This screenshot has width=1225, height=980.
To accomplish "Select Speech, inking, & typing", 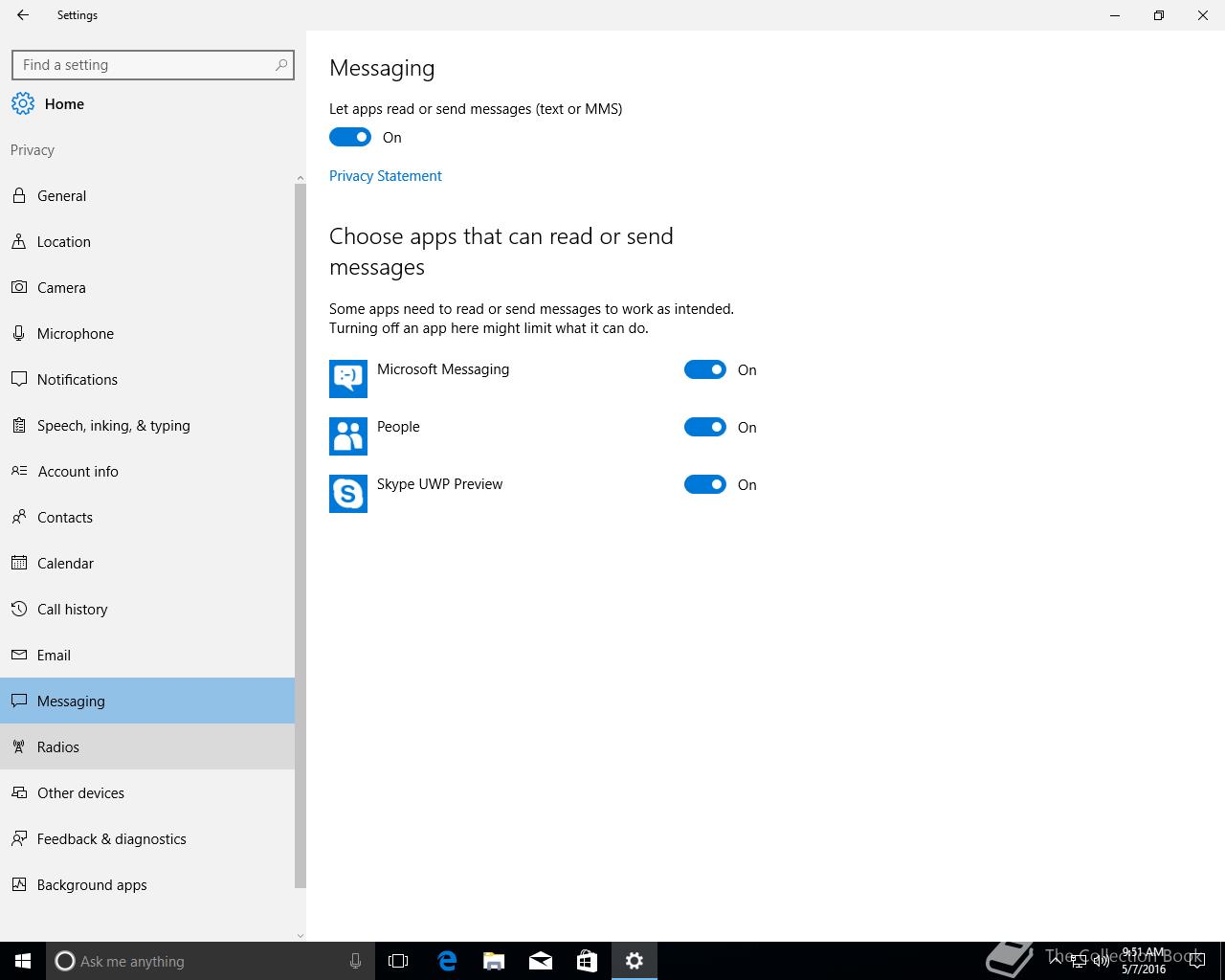I will pyautogui.click(x=147, y=425).
